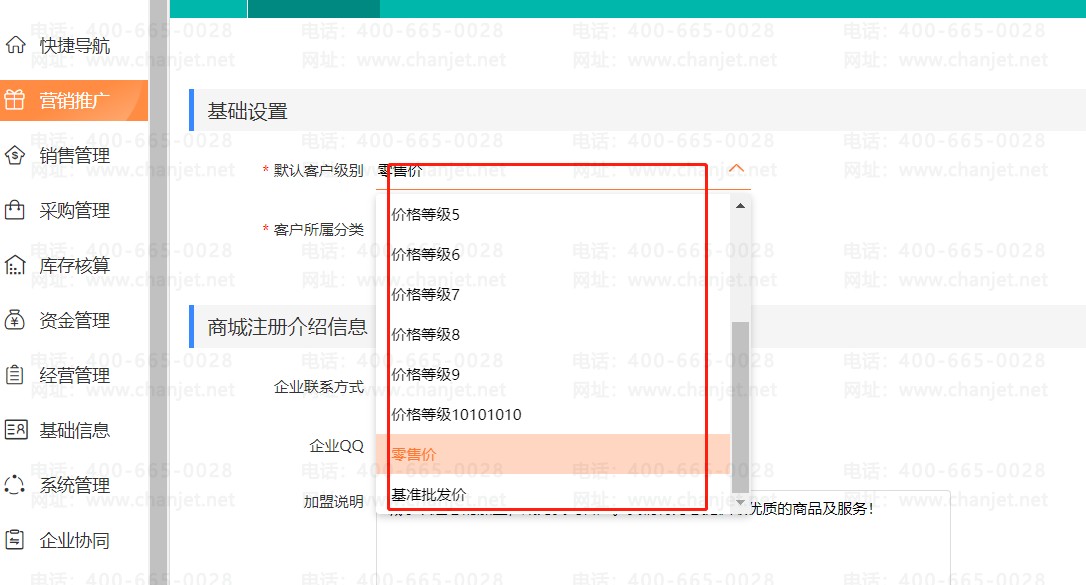
Task: Open 系统管理 in the sidebar
Action: pyautogui.click(x=74, y=485)
